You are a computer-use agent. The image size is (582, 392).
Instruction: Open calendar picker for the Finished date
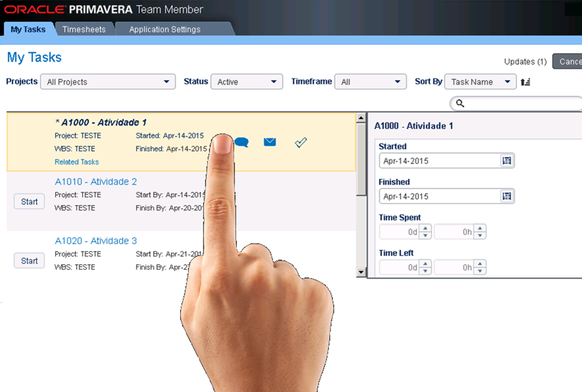[507, 196]
